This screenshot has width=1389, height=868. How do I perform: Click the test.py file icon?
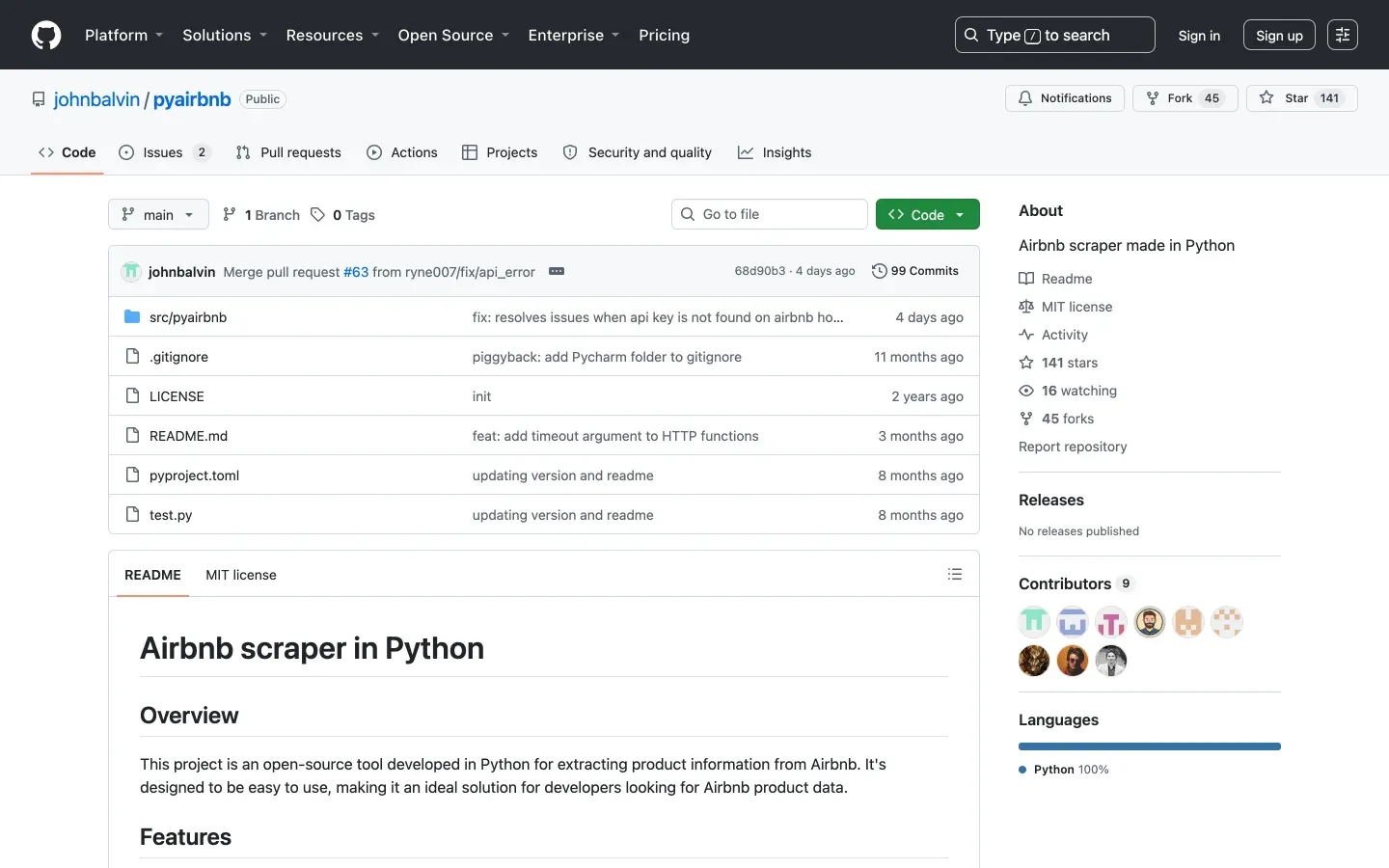tap(132, 514)
